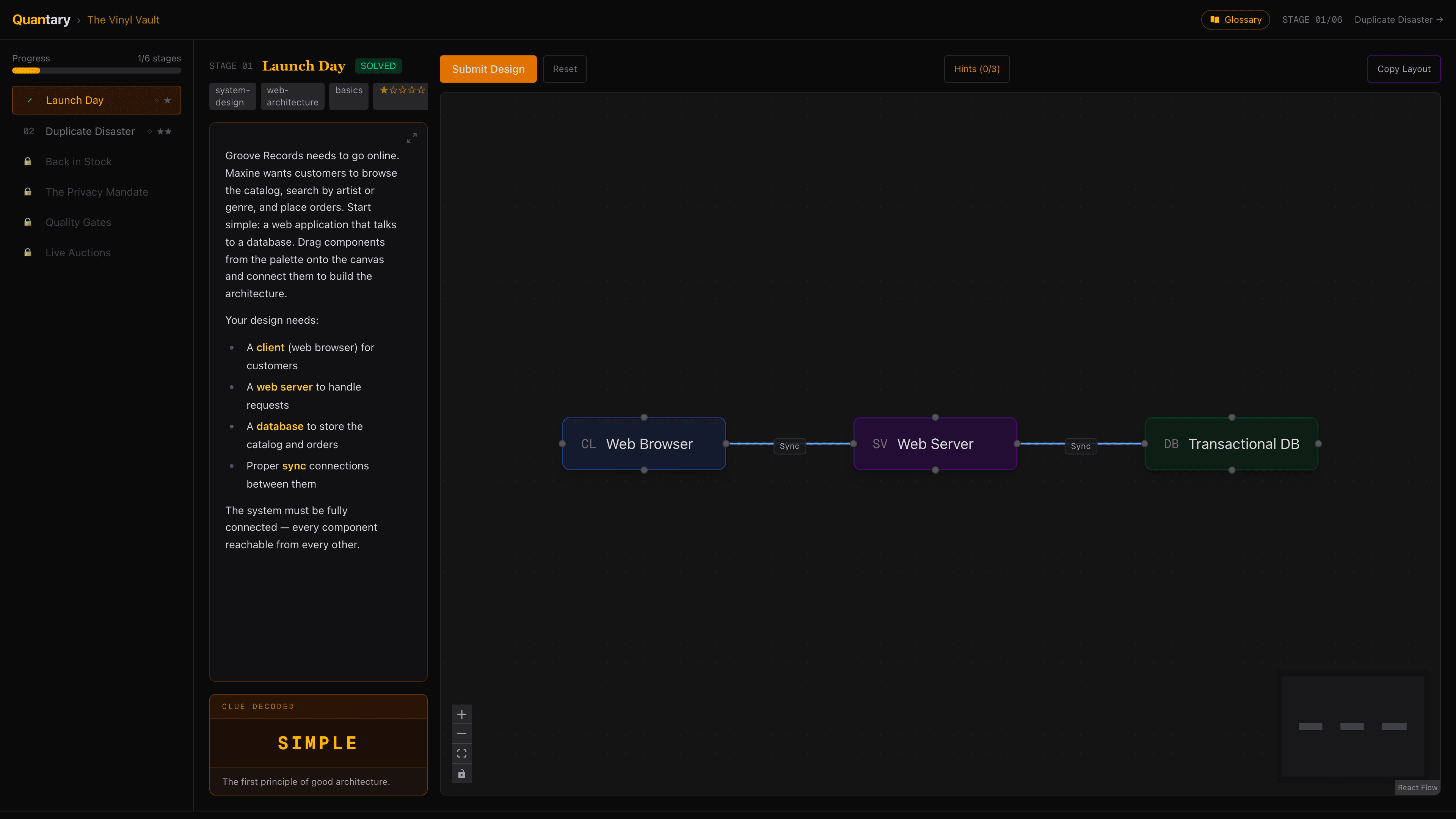Click the basics tag
Viewport: 1456px width, 819px height.
pyautogui.click(x=349, y=96)
